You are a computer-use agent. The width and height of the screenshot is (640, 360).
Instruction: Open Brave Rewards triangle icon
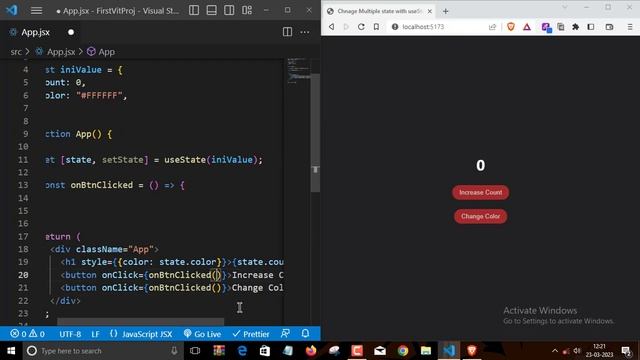click(x=527, y=27)
